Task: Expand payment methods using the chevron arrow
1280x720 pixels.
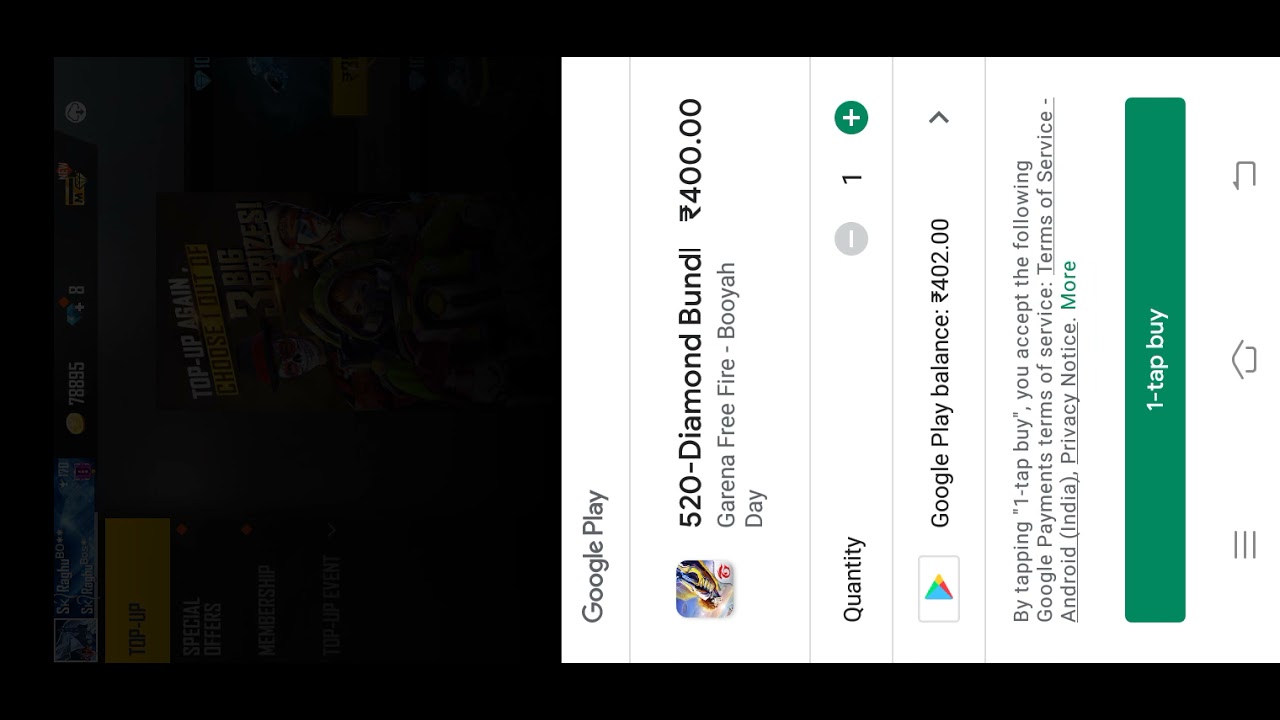Action: 938,118
